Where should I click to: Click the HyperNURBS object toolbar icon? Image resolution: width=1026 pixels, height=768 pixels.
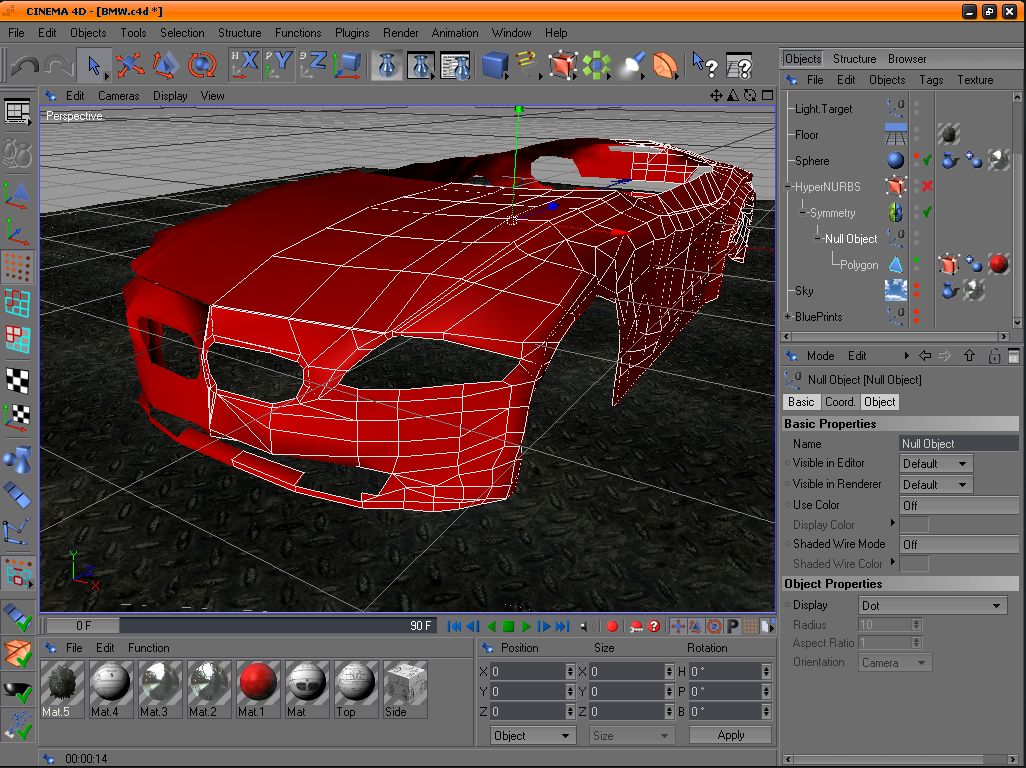(x=563, y=66)
